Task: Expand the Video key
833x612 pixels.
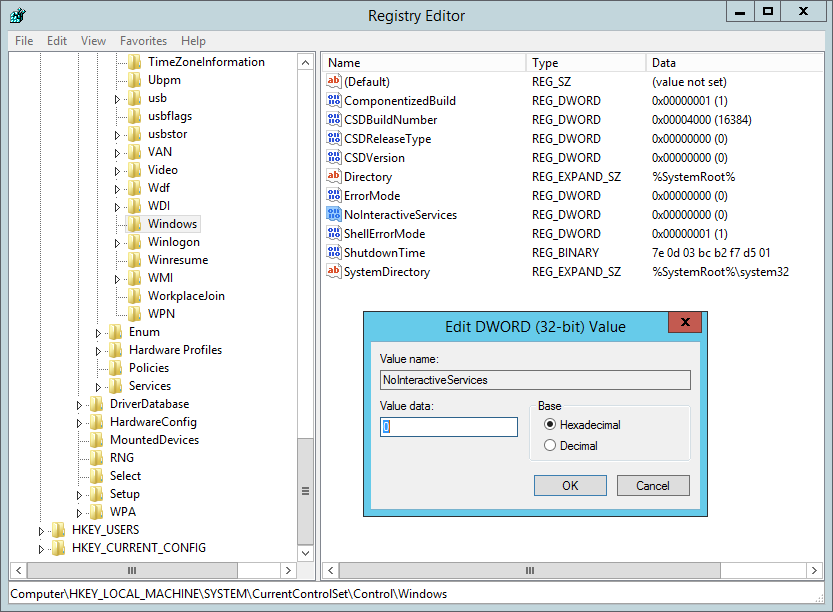Action: (117, 172)
